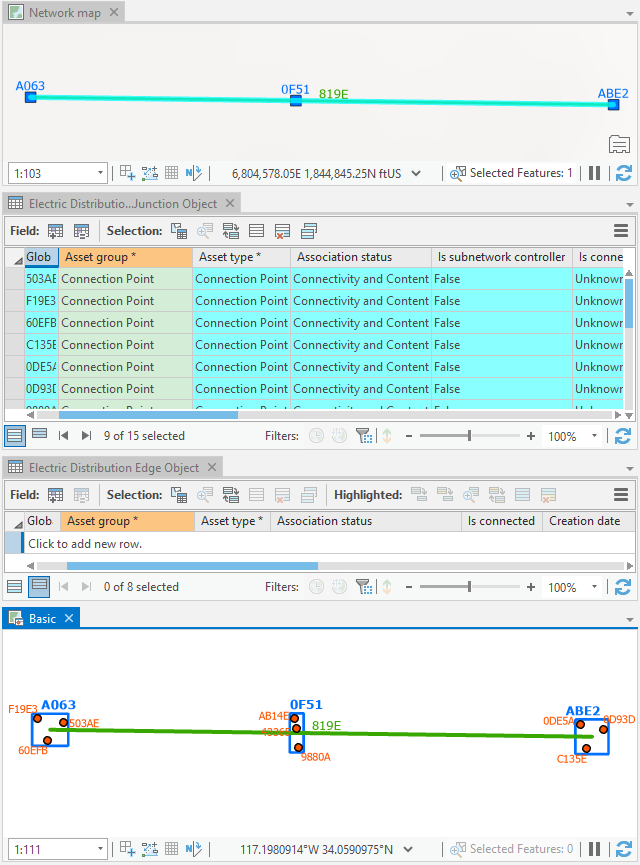Open Junction Object table hamburger menu

pos(621,231)
